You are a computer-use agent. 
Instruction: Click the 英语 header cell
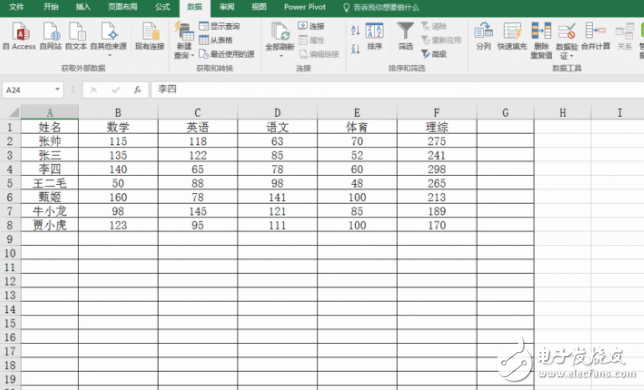click(198, 127)
